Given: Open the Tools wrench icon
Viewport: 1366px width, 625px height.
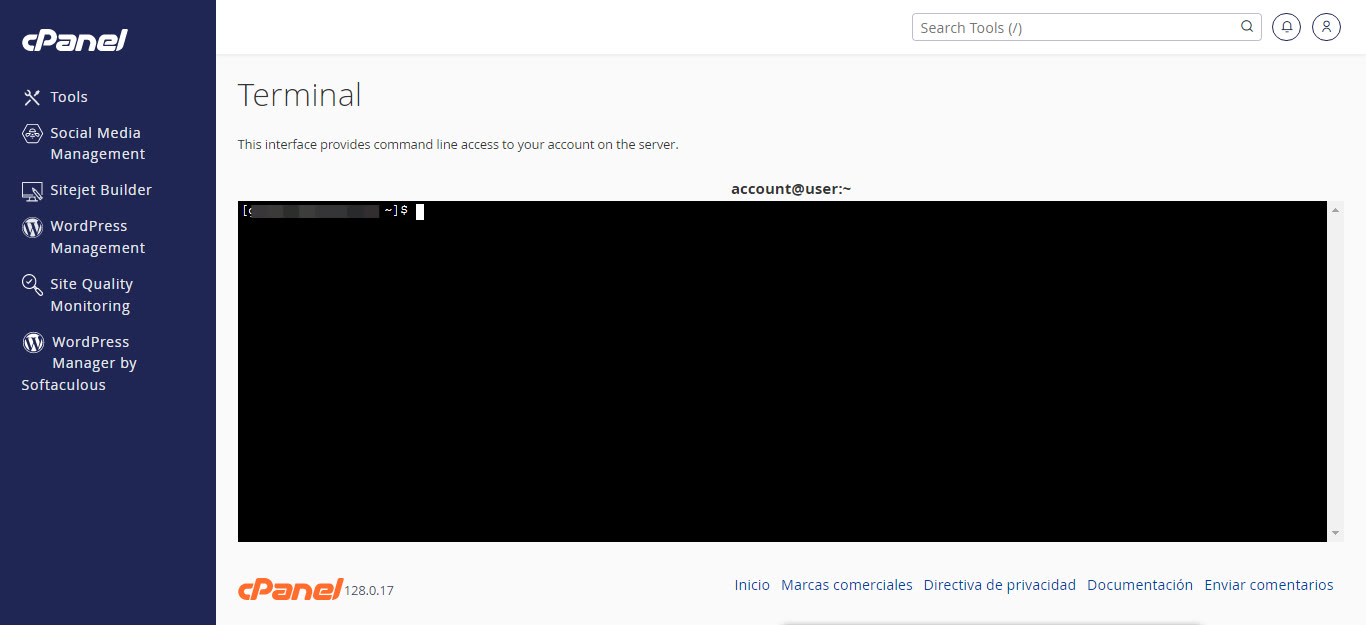Looking at the screenshot, I should (32, 97).
